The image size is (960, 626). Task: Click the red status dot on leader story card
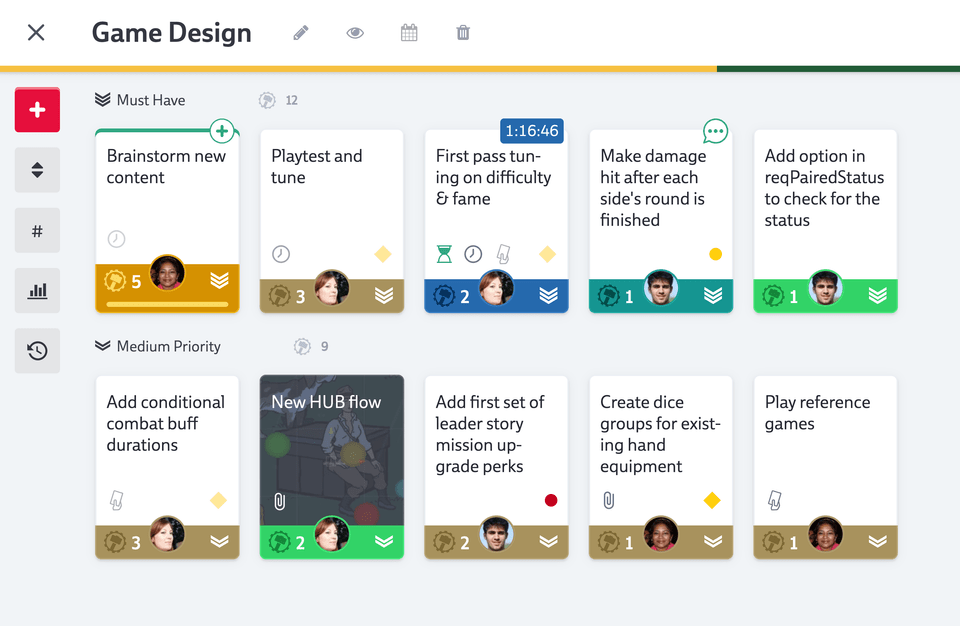550,500
